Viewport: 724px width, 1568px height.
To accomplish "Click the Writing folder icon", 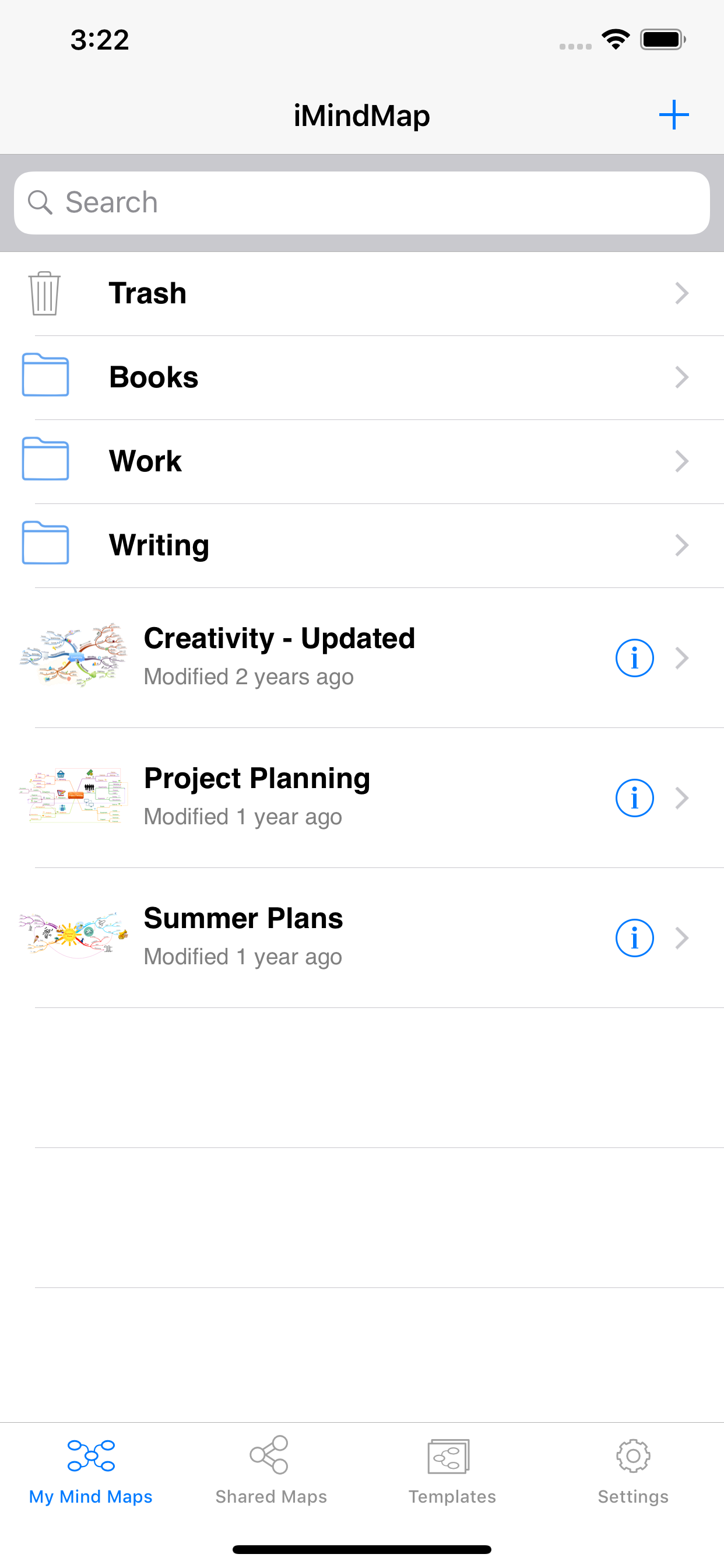I will tap(45, 544).
